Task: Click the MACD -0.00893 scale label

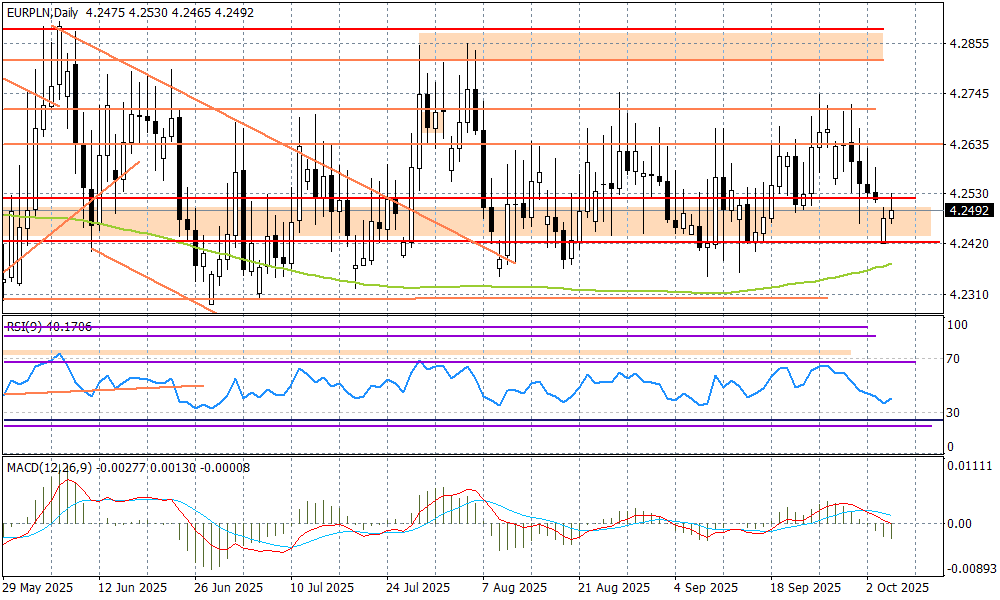Action: click(x=970, y=569)
